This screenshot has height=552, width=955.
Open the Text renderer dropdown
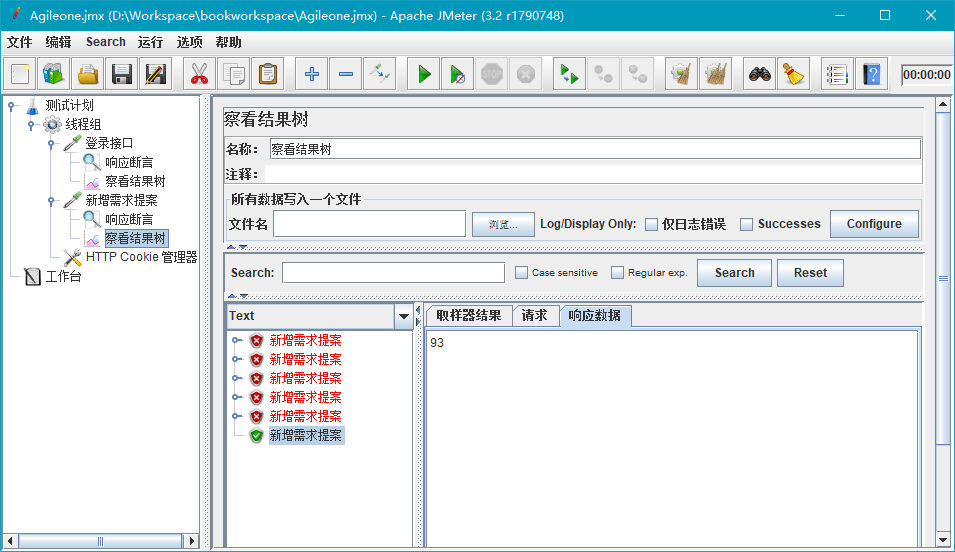tap(403, 316)
